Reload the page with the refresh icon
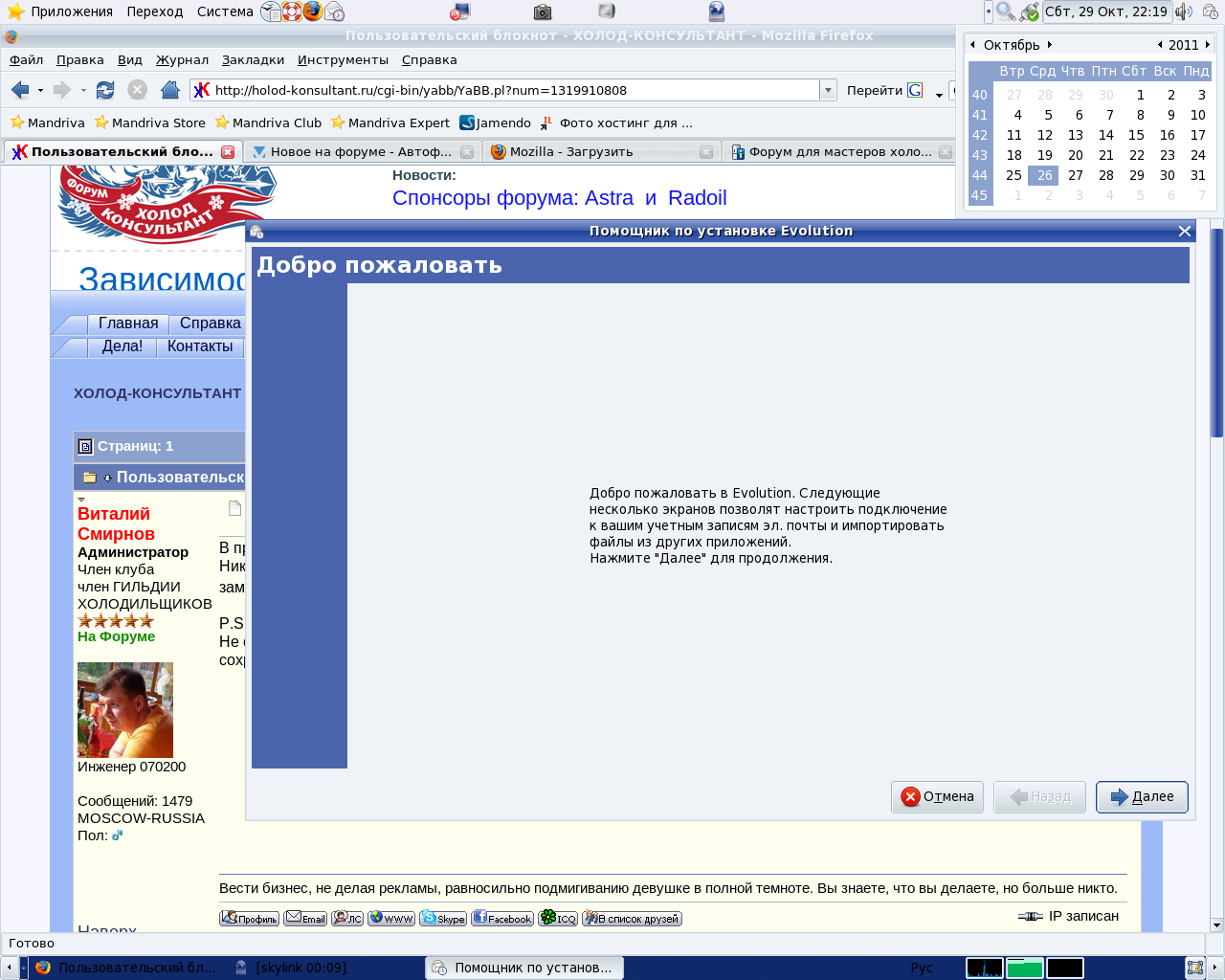Viewport: 1225px width, 980px height. pos(105,90)
